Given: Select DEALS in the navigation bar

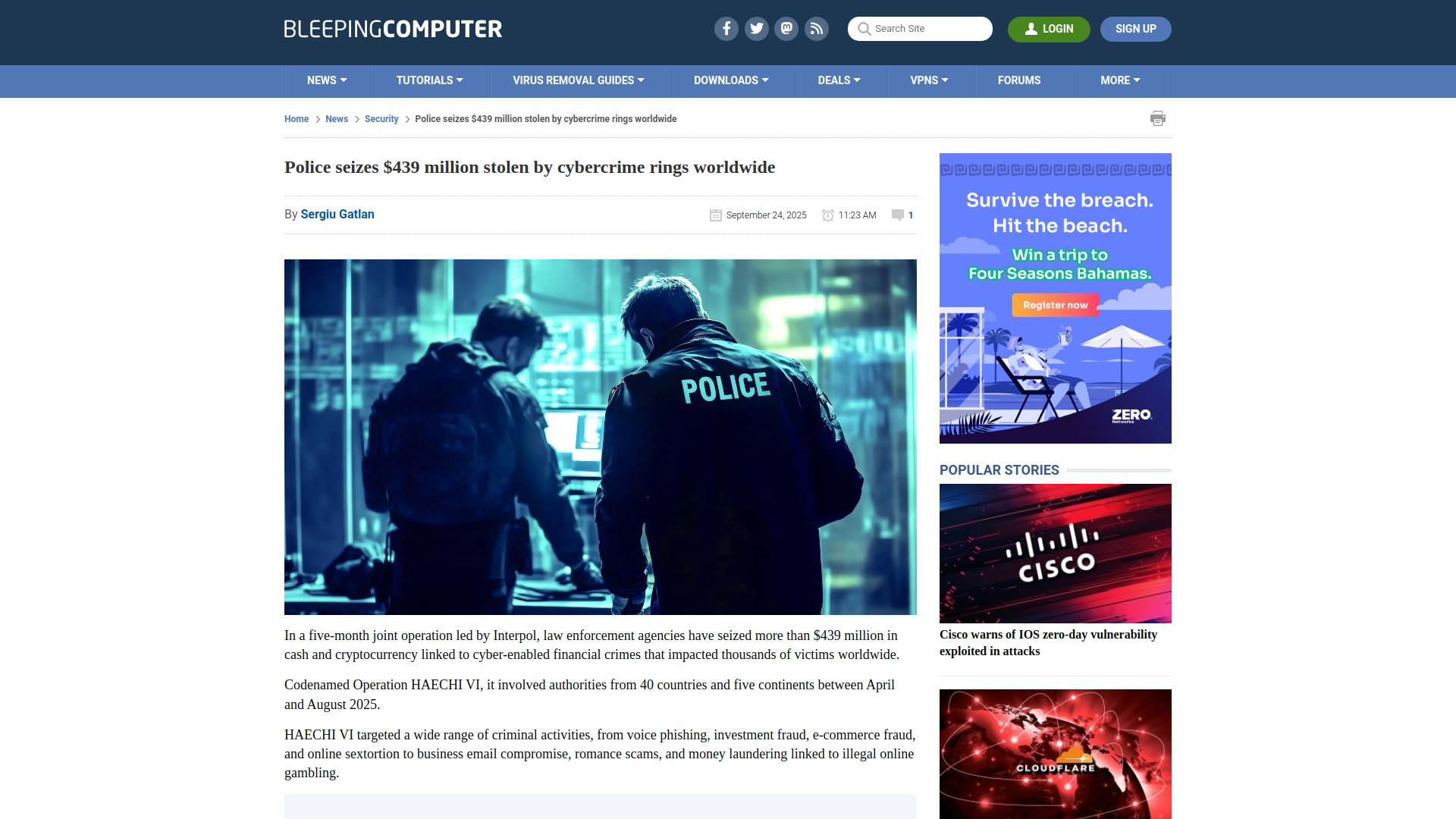Looking at the screenshot, I should click(839, 80).
